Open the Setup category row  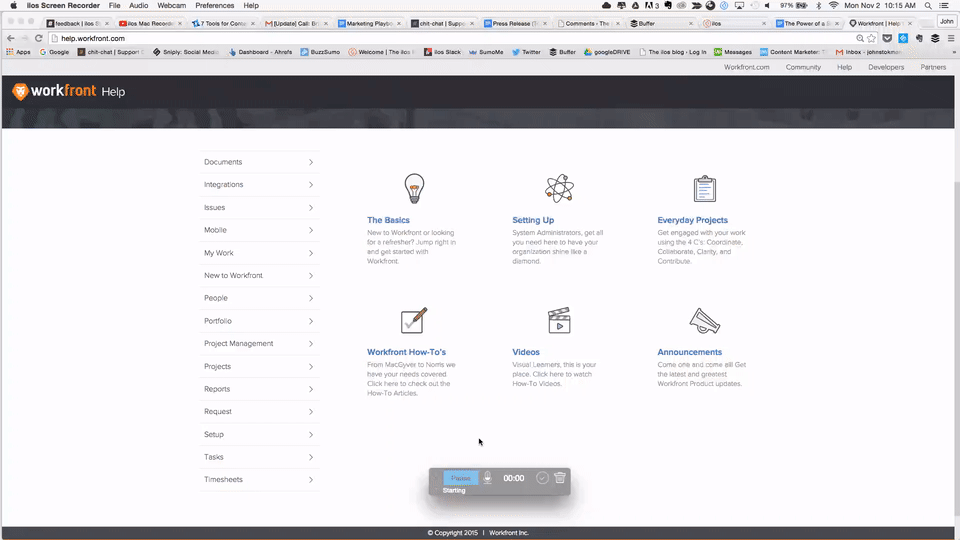click(258, 434)
